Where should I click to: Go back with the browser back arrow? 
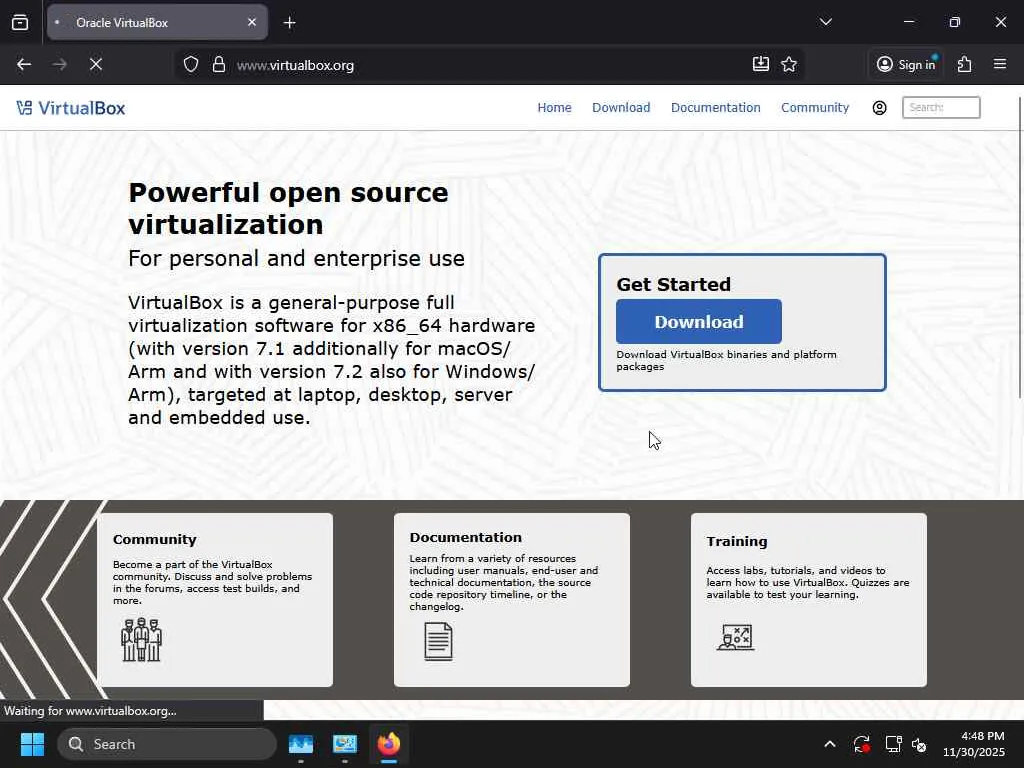click(24, 65)
